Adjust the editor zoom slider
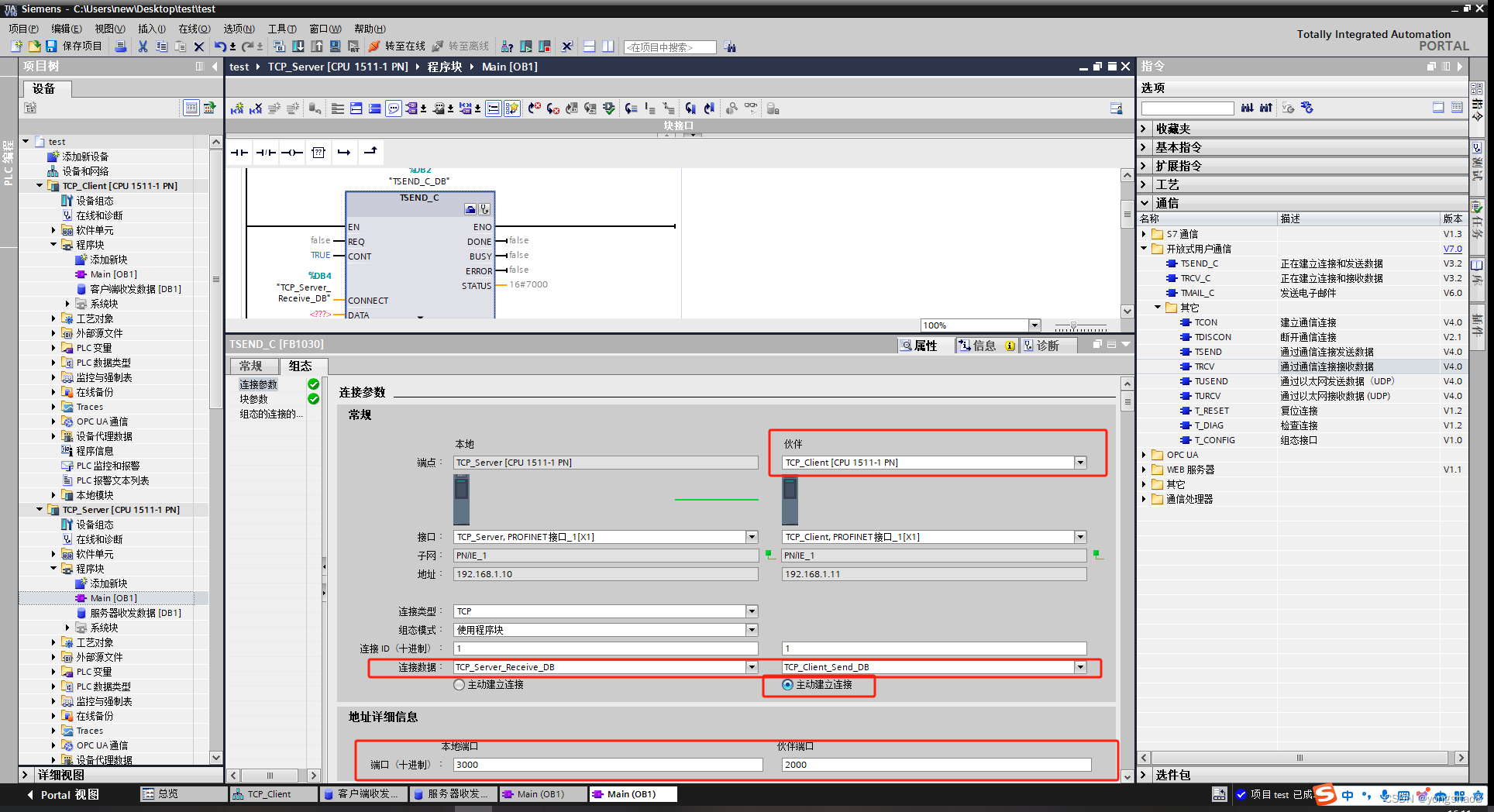Screen dimensions: 1494x812 [x=1073, y=326]
